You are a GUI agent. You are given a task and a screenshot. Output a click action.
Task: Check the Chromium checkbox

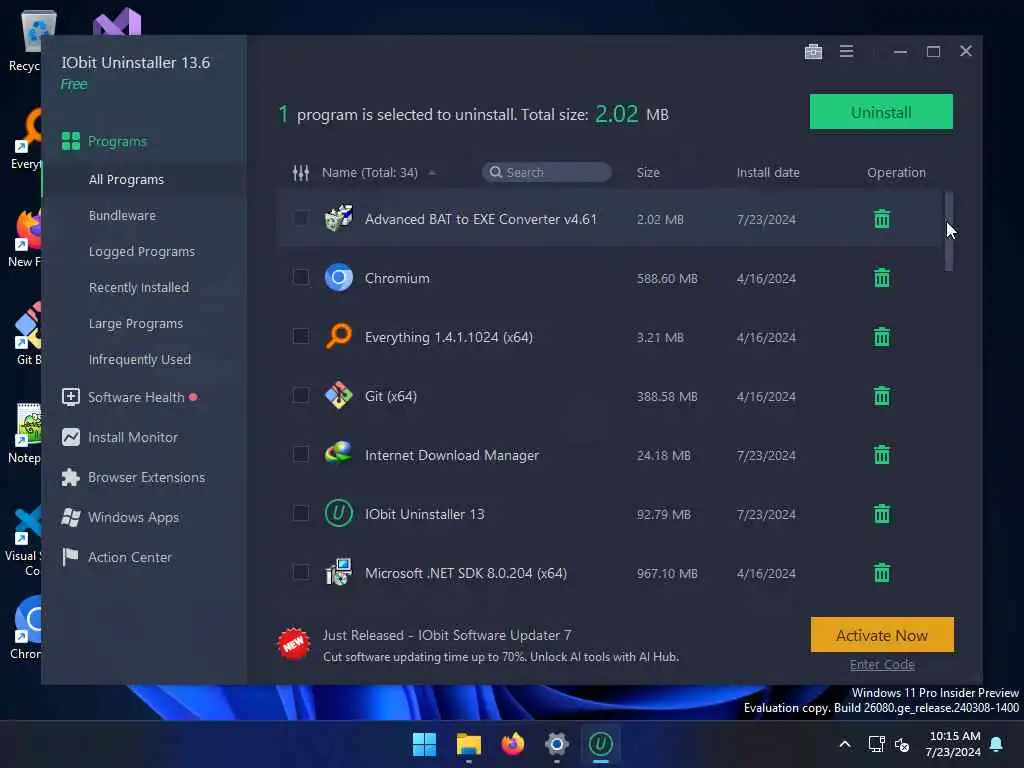point(300,277)
